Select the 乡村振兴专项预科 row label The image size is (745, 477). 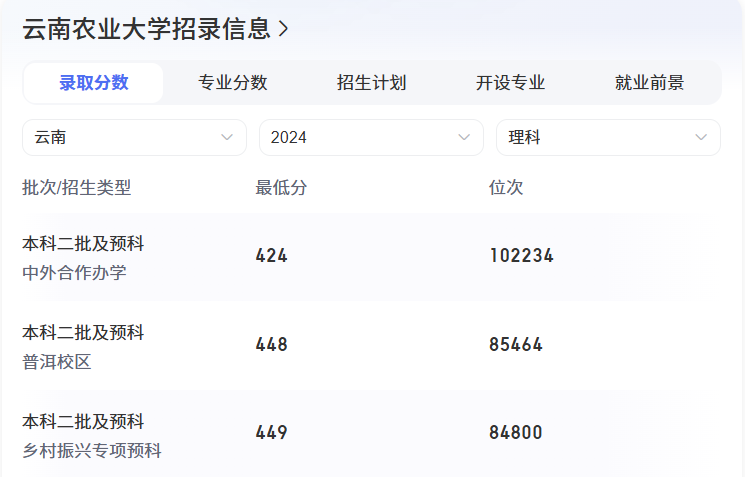[x=92, y=450]
